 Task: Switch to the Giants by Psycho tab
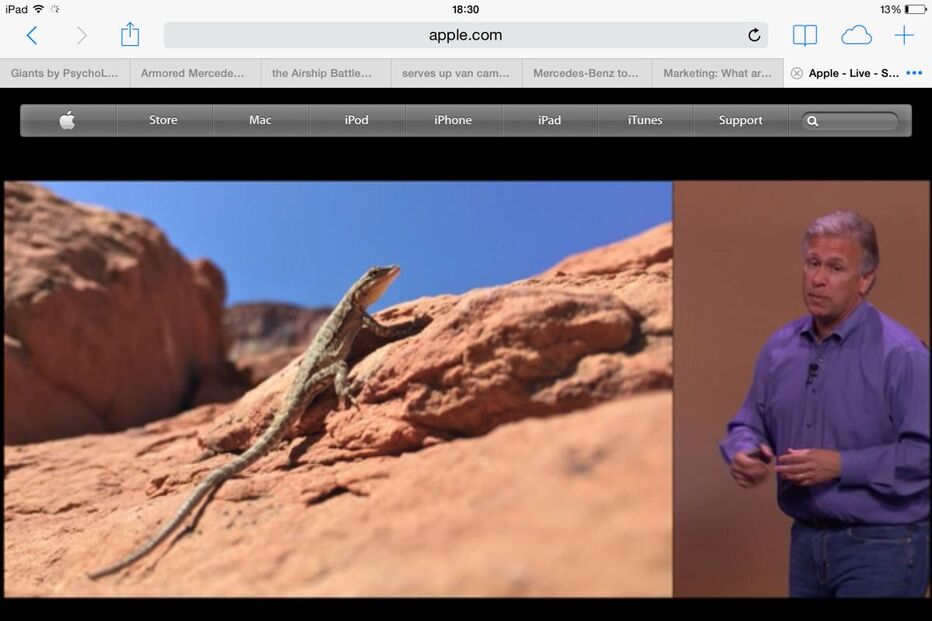point(65,73)
